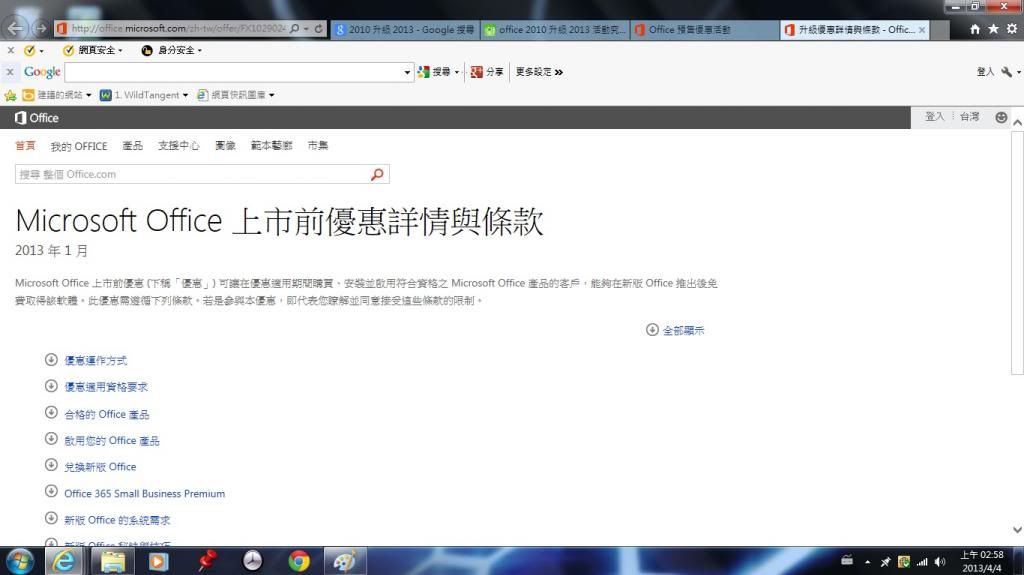Viewport: 1024px width, 575px height.
Task: Open Paint from the taskbar
Action: (344, 561)
